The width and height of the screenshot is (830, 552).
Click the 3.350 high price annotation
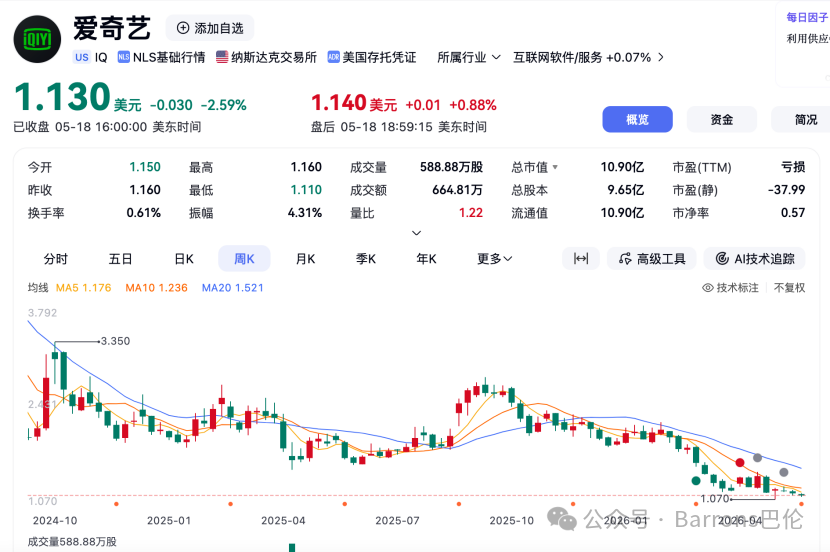point(115,341)
